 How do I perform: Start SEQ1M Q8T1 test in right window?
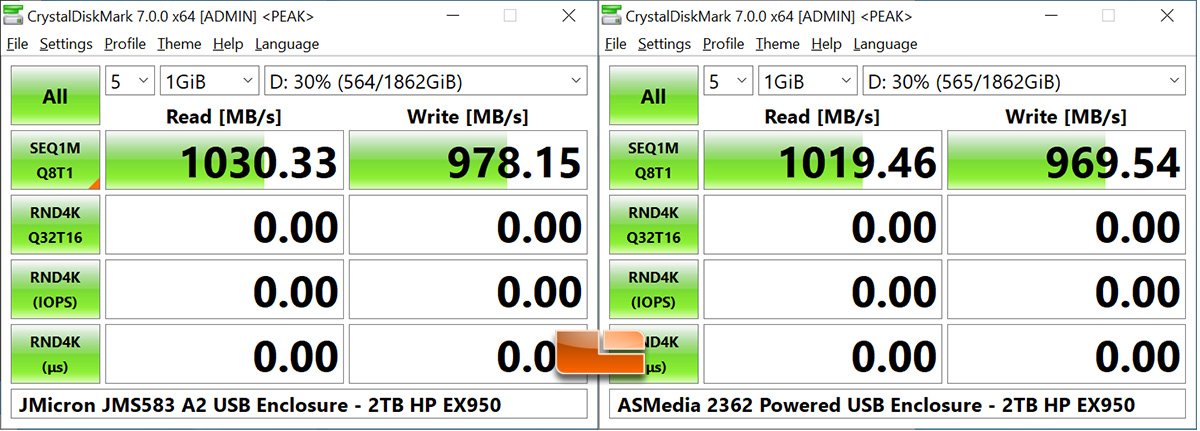[x=653, y=160]
